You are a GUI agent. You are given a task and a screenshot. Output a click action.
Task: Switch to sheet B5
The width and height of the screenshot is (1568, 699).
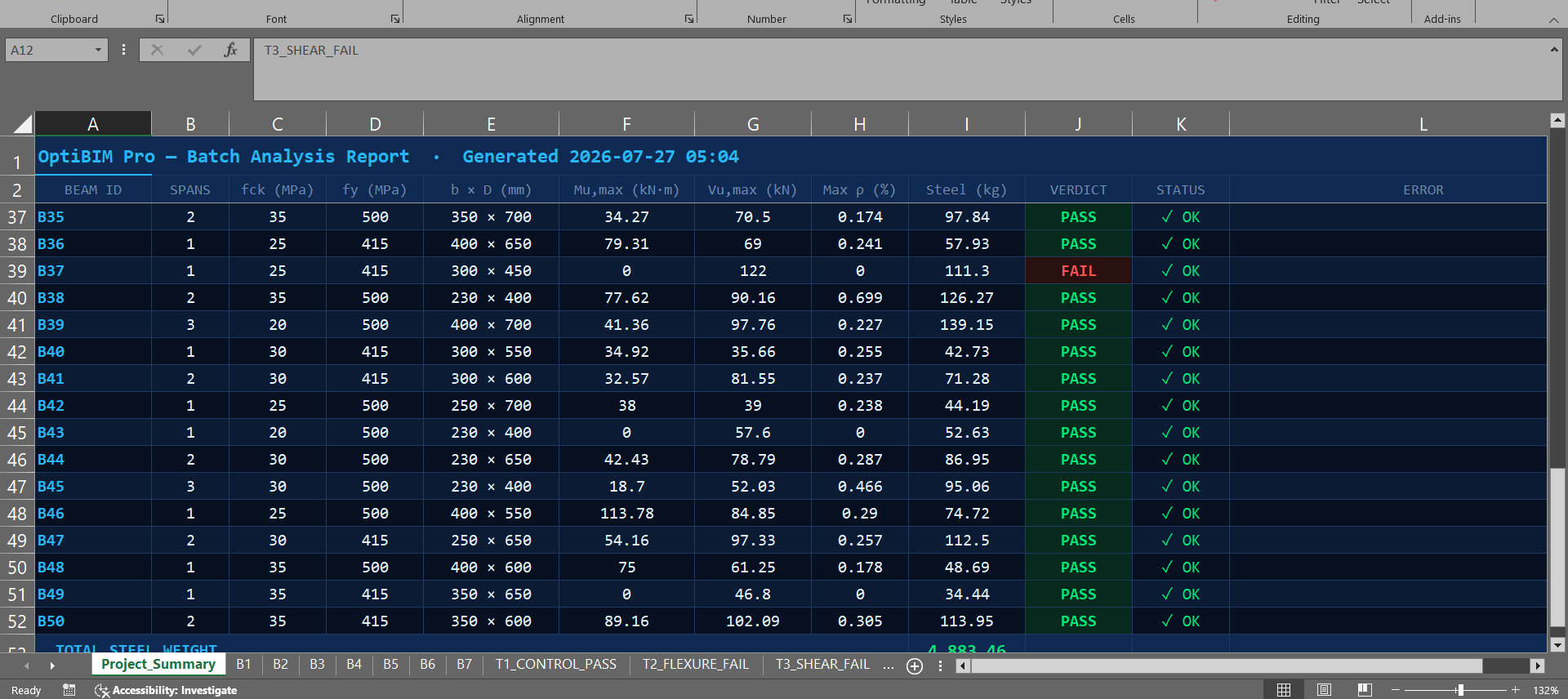coord(390,665)
